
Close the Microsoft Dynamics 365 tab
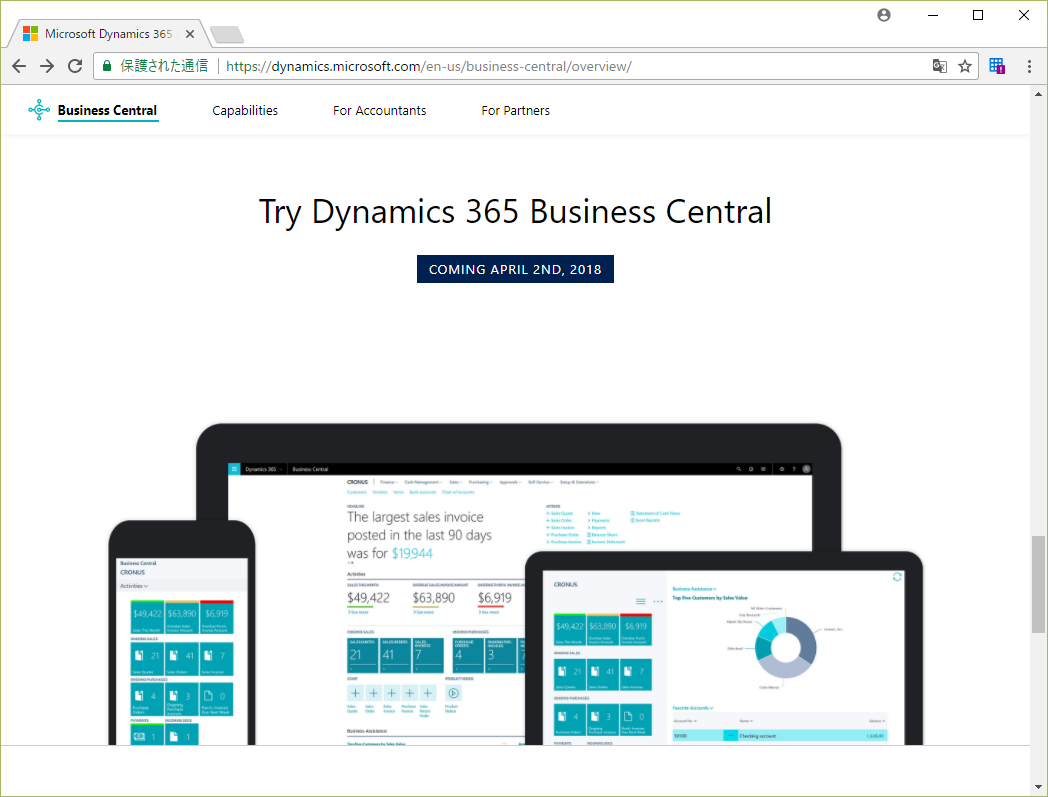coord(190,33)
